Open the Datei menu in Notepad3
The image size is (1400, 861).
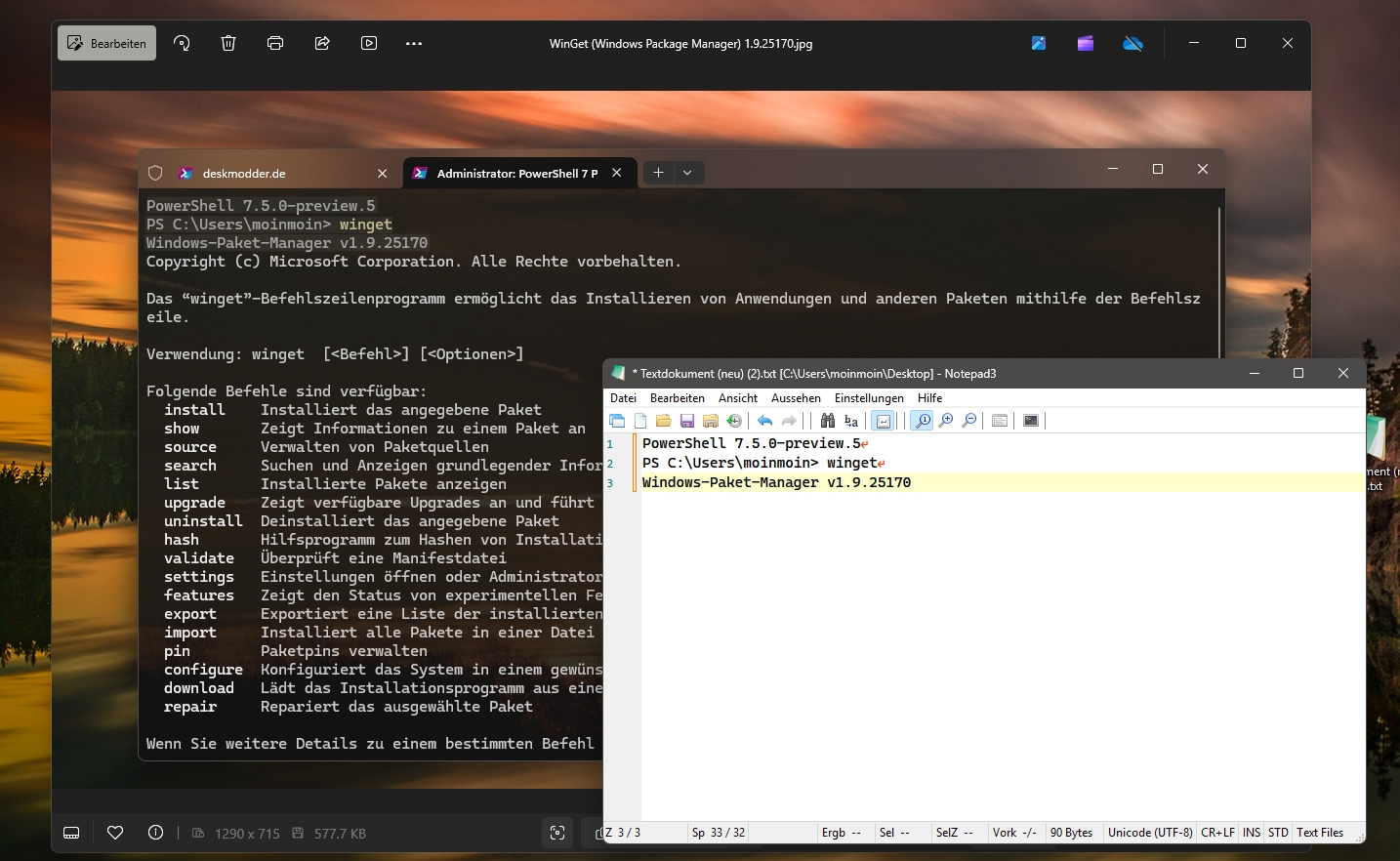coord(623,398)
